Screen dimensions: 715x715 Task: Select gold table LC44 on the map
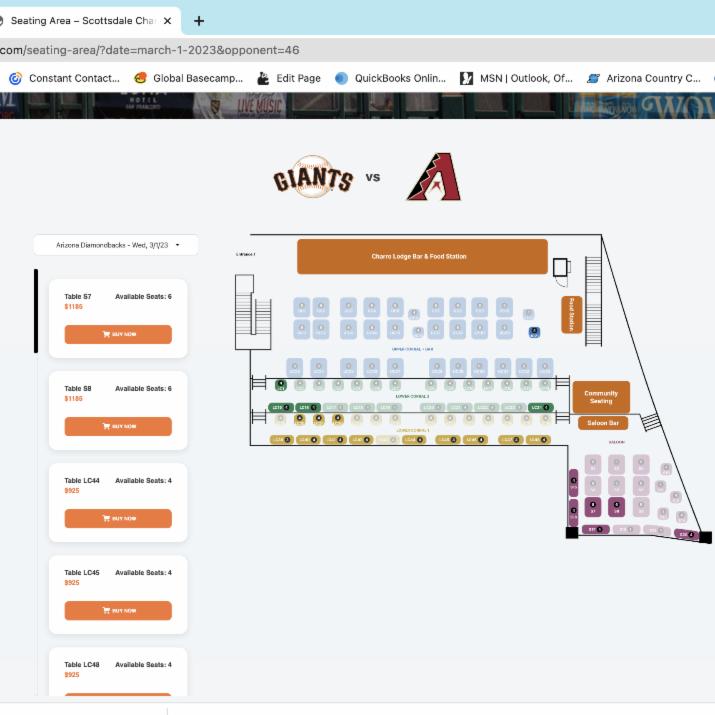click(x=414, y=440)
